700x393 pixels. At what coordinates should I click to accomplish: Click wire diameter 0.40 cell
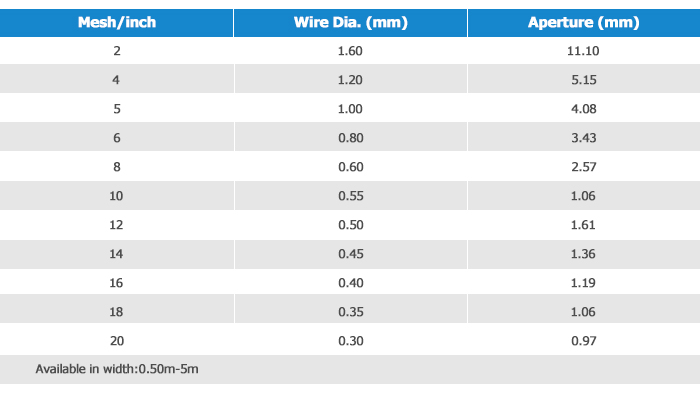[x=350, y=282]
